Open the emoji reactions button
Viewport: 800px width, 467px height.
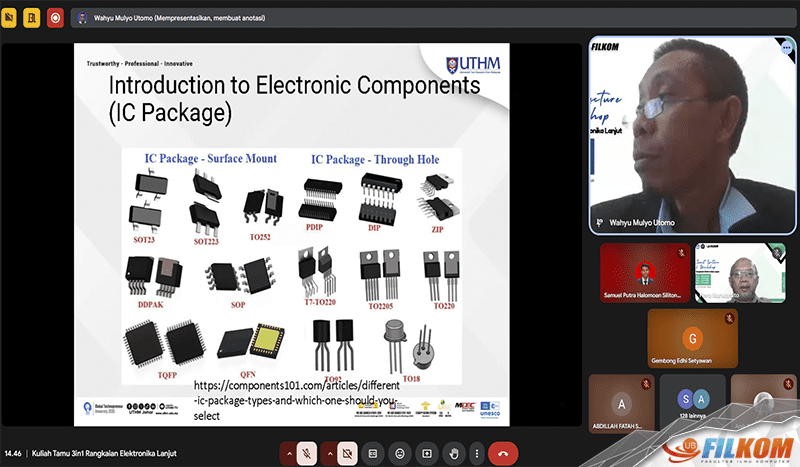(x=400, y=453)
